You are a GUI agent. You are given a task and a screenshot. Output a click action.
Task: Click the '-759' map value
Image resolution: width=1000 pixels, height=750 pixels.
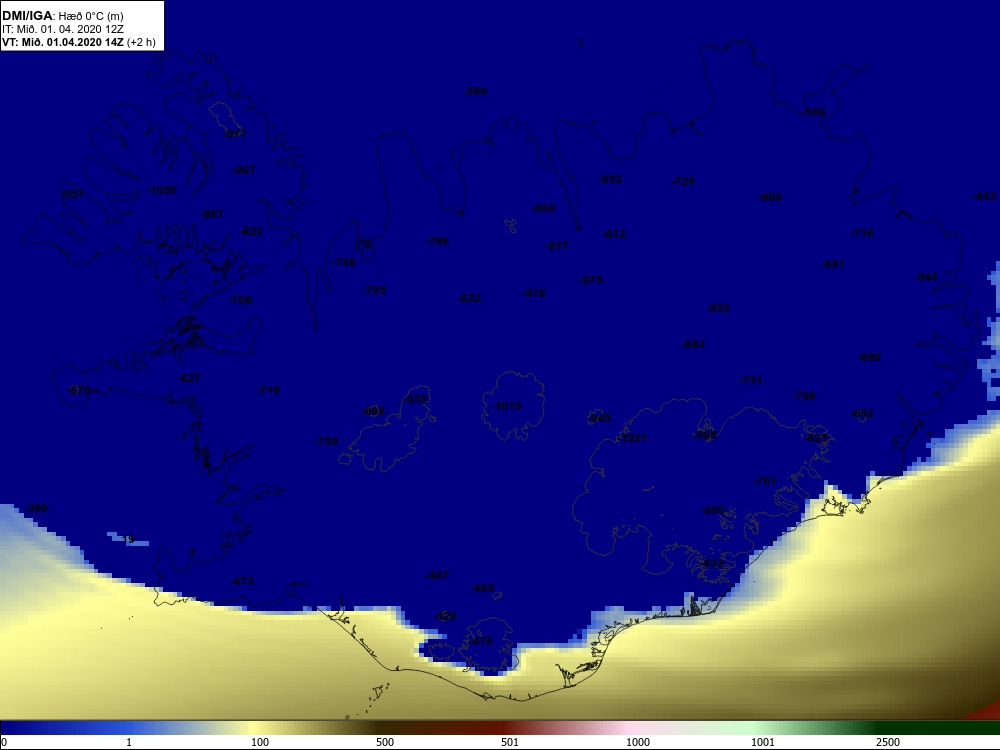coord(326,441)
